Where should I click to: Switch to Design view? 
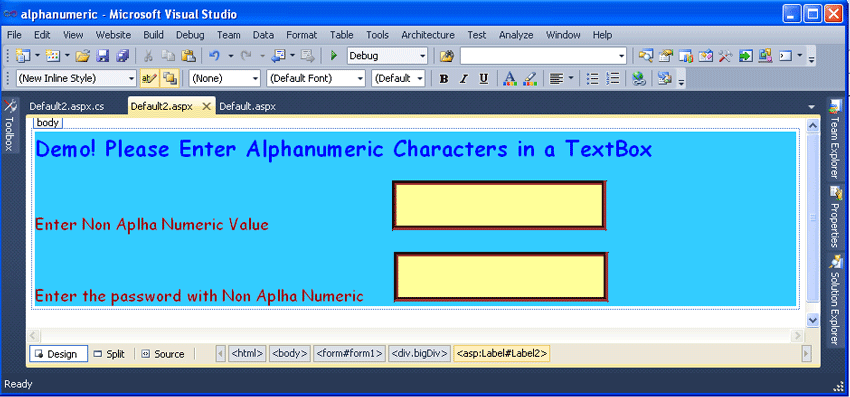[59, 354]
